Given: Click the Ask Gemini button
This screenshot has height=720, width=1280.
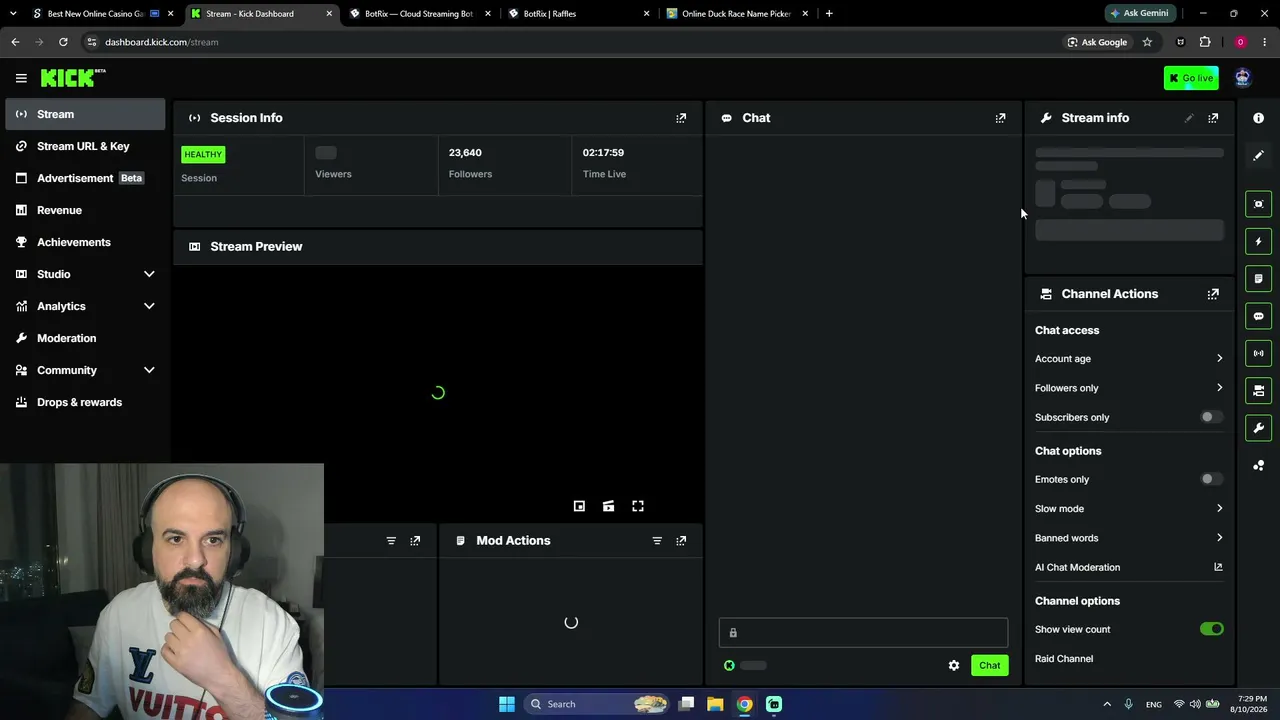Looking at the screenshot, I should [x=1139, y=14].
